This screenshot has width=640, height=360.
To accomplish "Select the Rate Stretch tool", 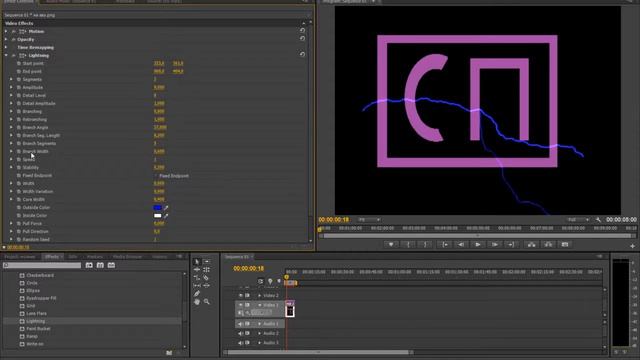I will [197, 278].
